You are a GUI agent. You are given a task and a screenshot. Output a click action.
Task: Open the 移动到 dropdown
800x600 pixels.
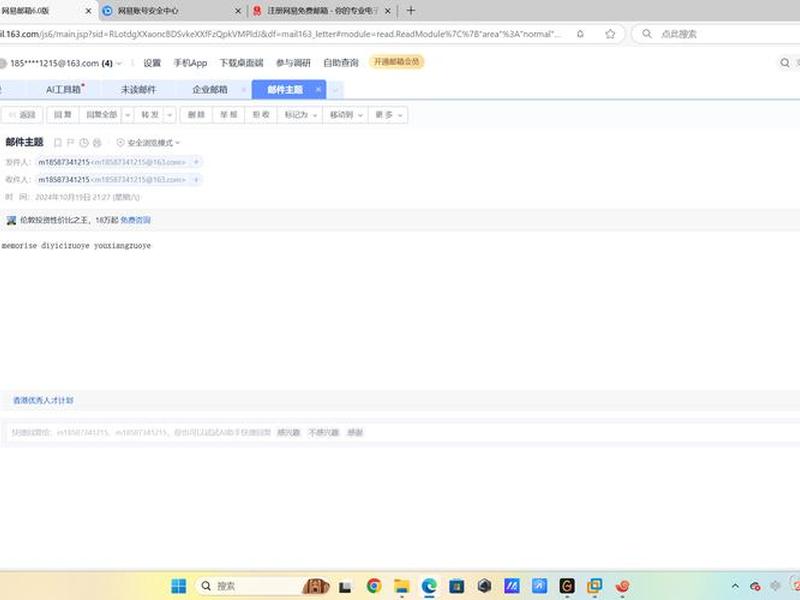[346, 115]
